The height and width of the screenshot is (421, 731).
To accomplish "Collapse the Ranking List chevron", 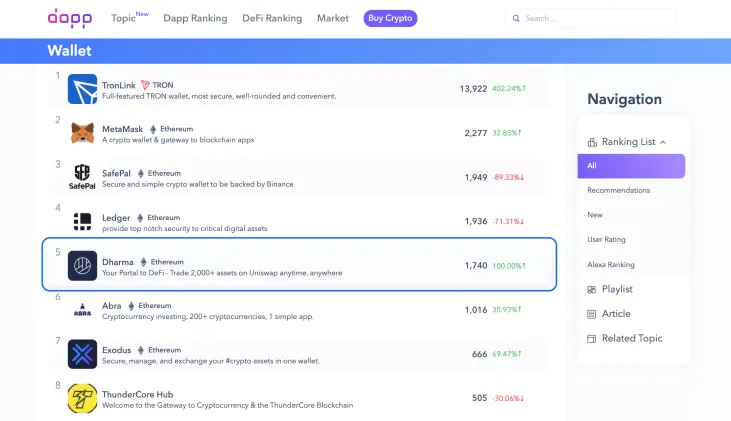I will 663,142.
